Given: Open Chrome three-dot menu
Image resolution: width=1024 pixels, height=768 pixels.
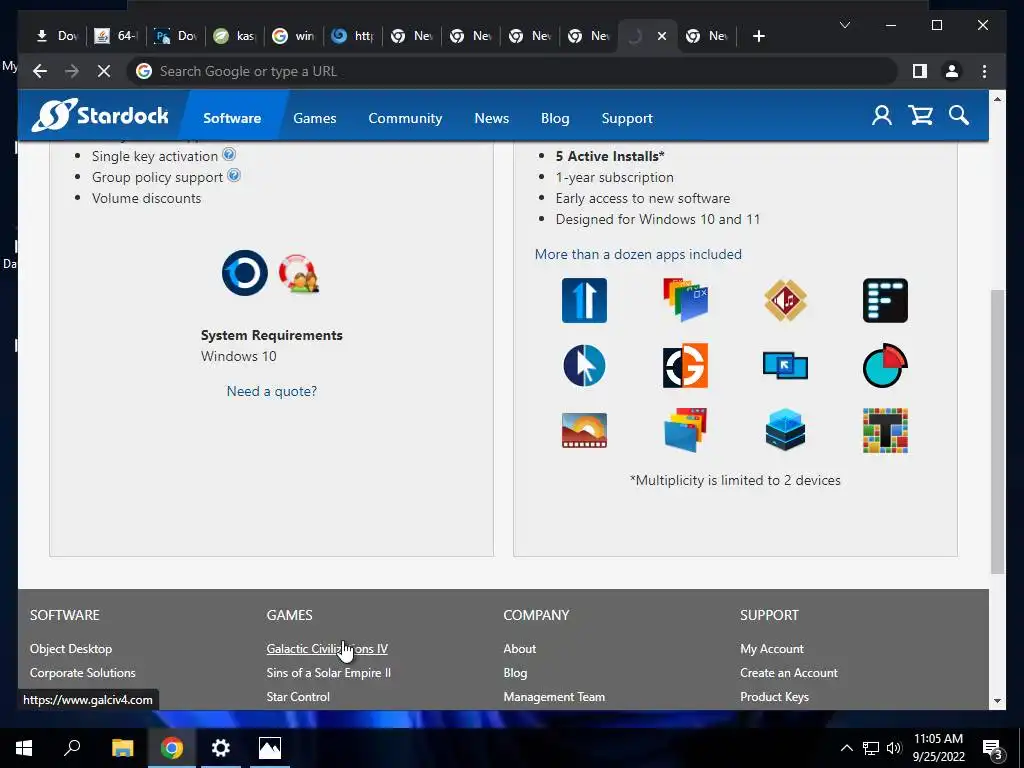Looking at the screenshot, I should pos(984,71).
